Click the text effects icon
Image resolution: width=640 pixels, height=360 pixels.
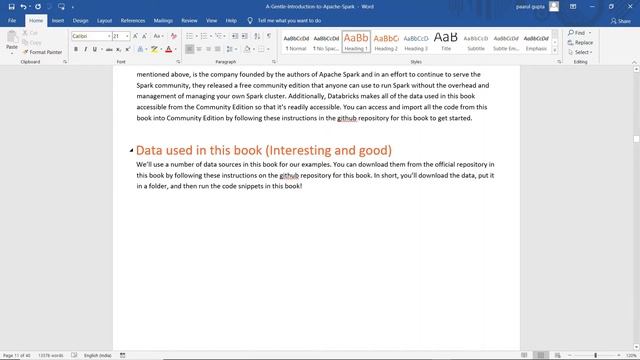tap(140, 49)
